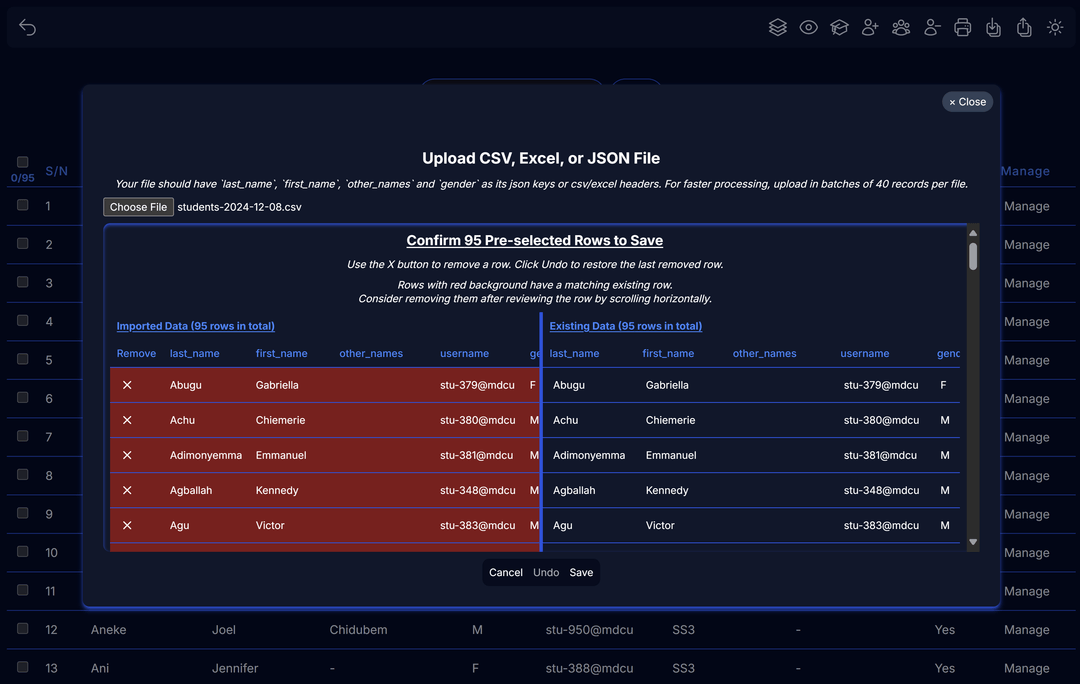Image resolution: width=1080 pixels, height=684 pixels.
Task: Tick the checkbox for row 13
Action: [23, 667]
